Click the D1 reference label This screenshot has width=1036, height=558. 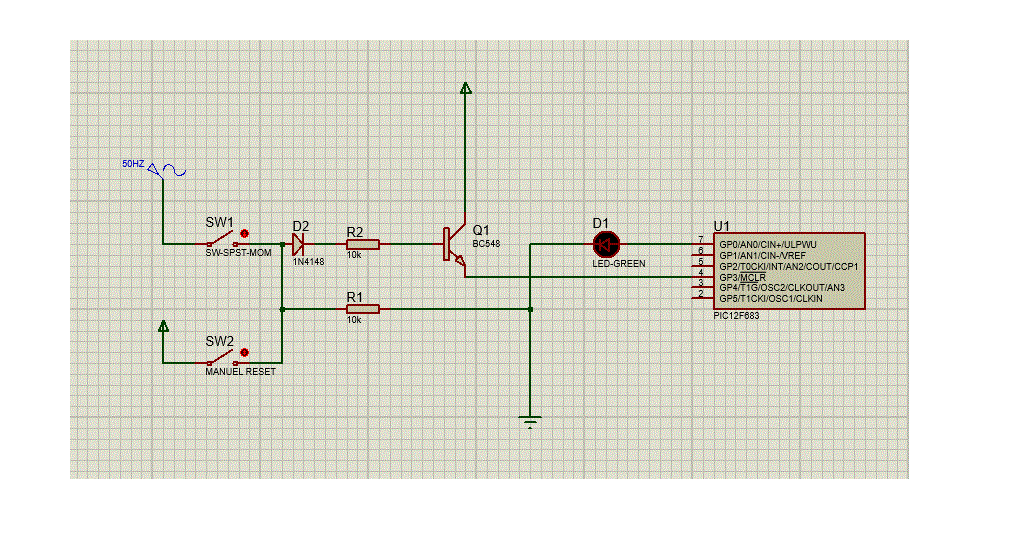pyautogui.click(x=601, y=223)
